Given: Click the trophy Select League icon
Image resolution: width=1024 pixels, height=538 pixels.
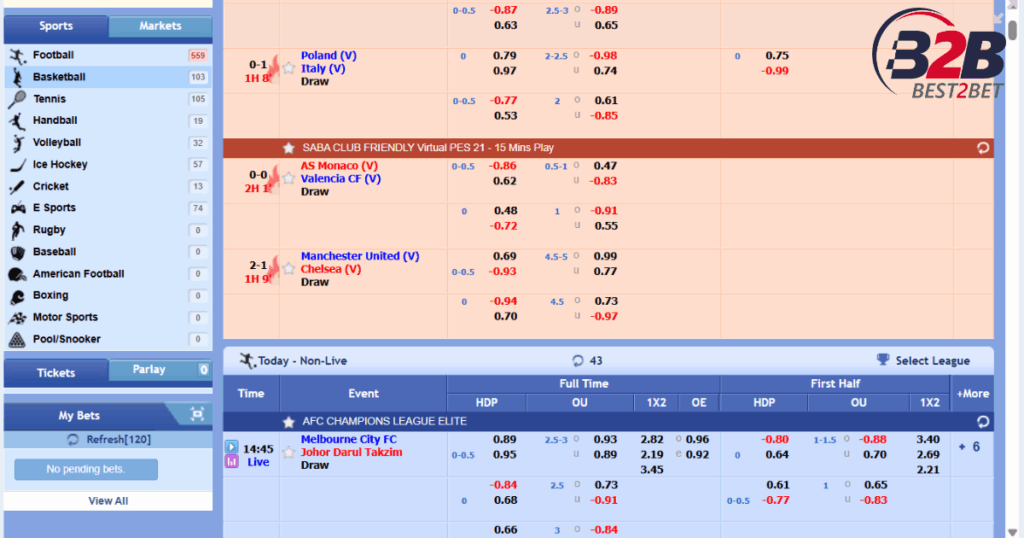Looking at the screenshot, I should (x=883, y=360).
